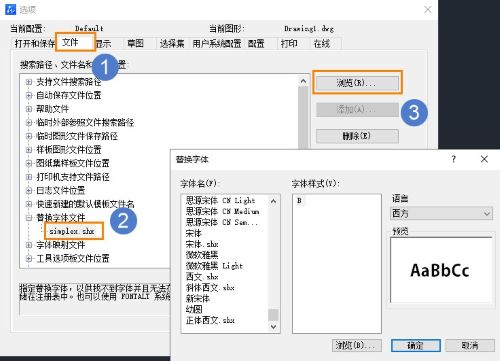The image size is (500, 361).
Task: Click the application icon in the title bar
Action: pos(11,9)
